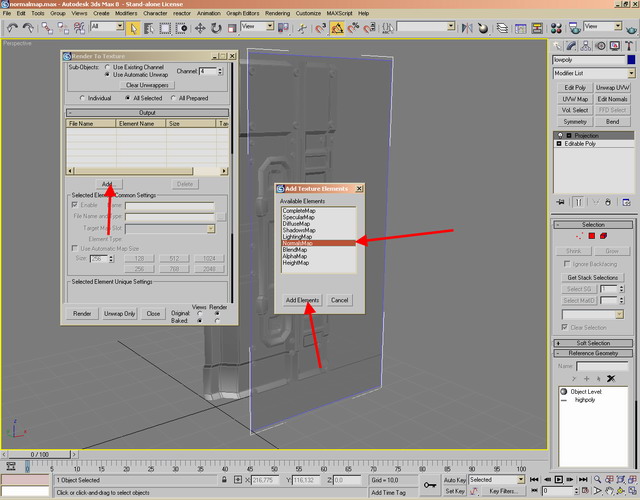Click the key icon for Set Keys
The height and width of the screenshot is (500, 640).
coord(430,485)
